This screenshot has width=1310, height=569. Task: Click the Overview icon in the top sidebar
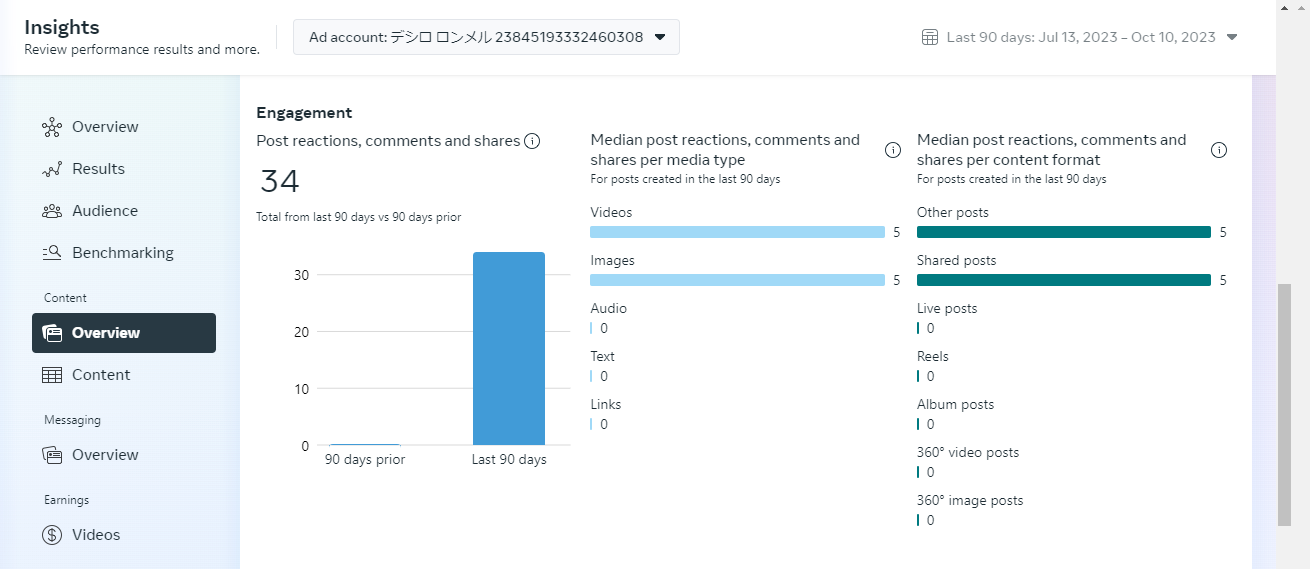(x=52, y=127)
